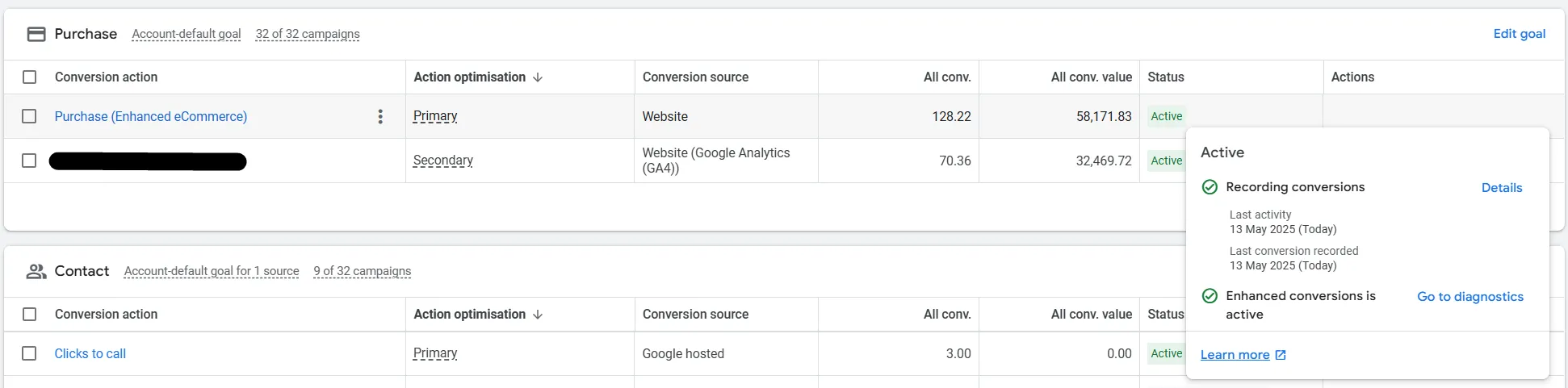
Task: Click Last conversion recorded date in popup
Action: tap(1283, 265)
